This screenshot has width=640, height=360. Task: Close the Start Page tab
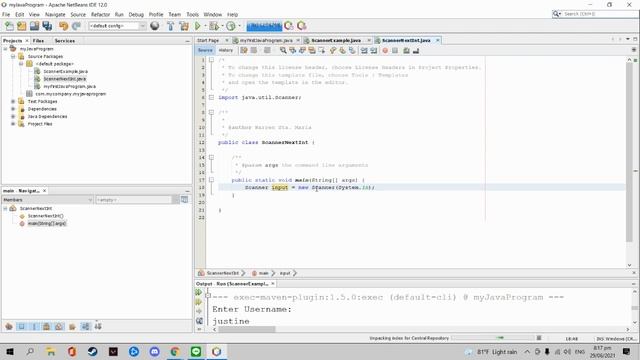click(x=227, y=40)
